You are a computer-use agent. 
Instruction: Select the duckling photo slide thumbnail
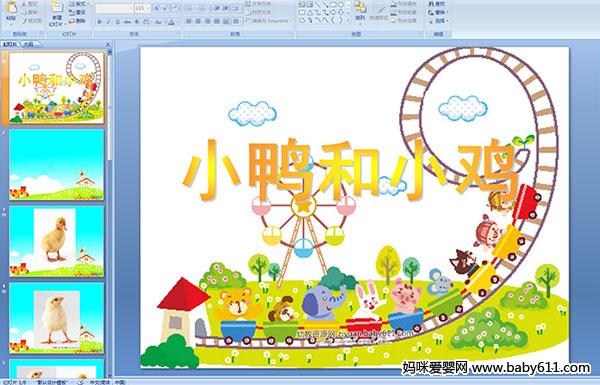pos(56,241)
